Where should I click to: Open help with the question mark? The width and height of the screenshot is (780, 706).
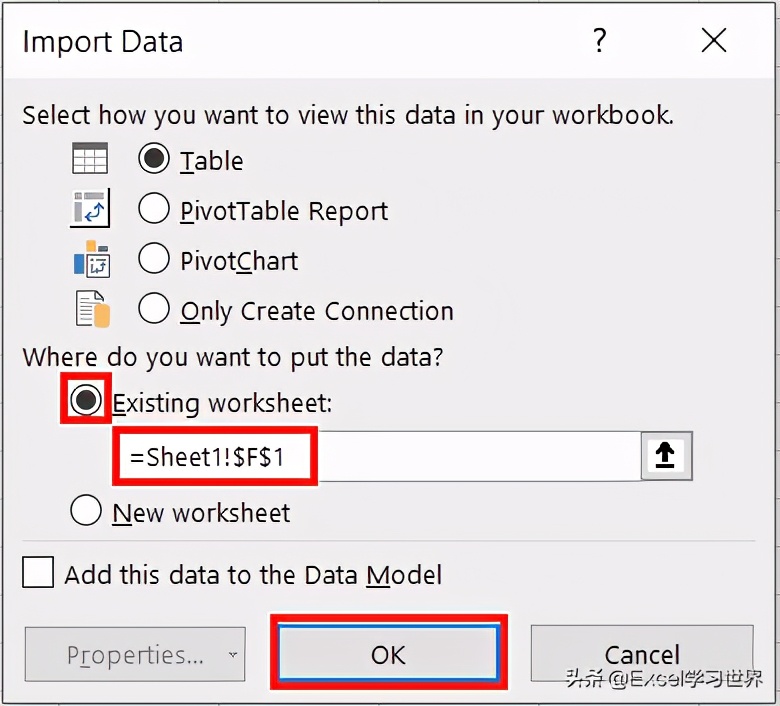[x=600, y=41]
